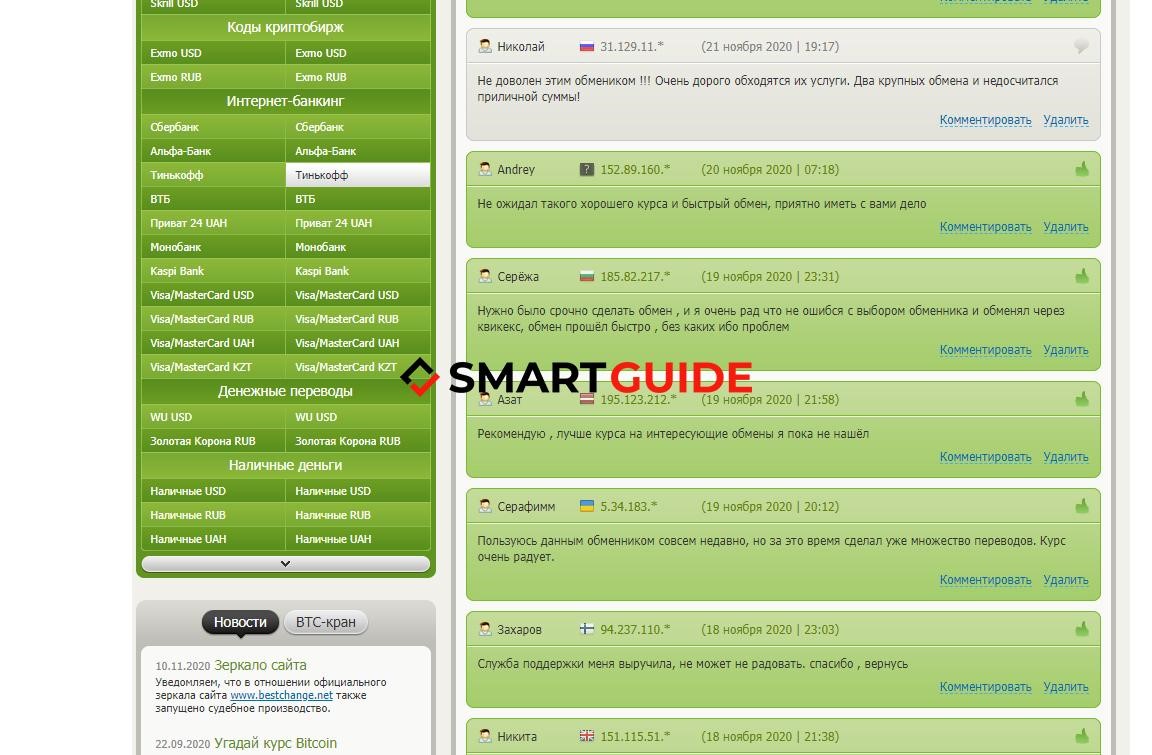1152x755 pixels.
Task: Click the user avatar icon next to Николай
Action: 485,46
